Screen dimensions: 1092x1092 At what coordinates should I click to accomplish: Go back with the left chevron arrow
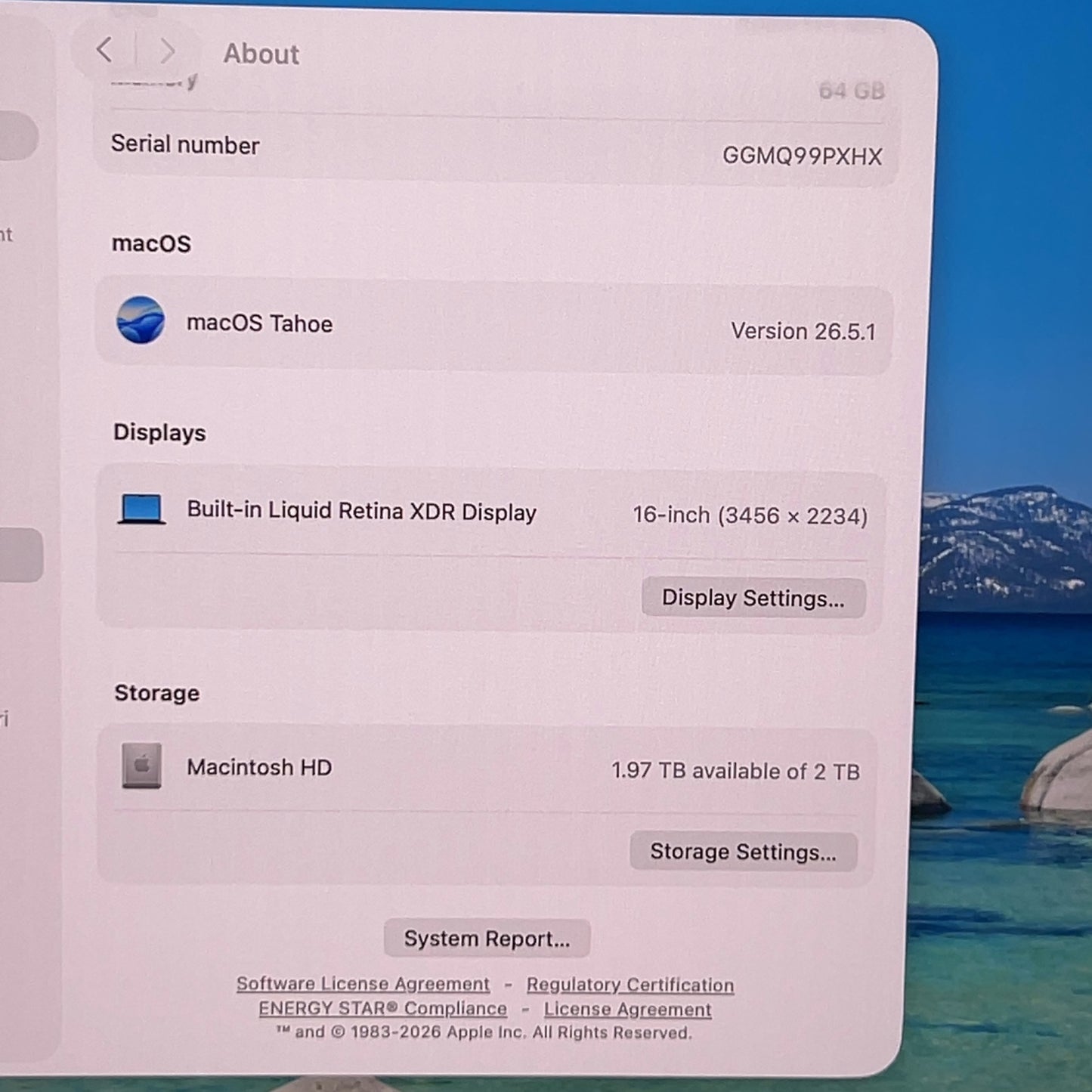(x=104, y=51)
